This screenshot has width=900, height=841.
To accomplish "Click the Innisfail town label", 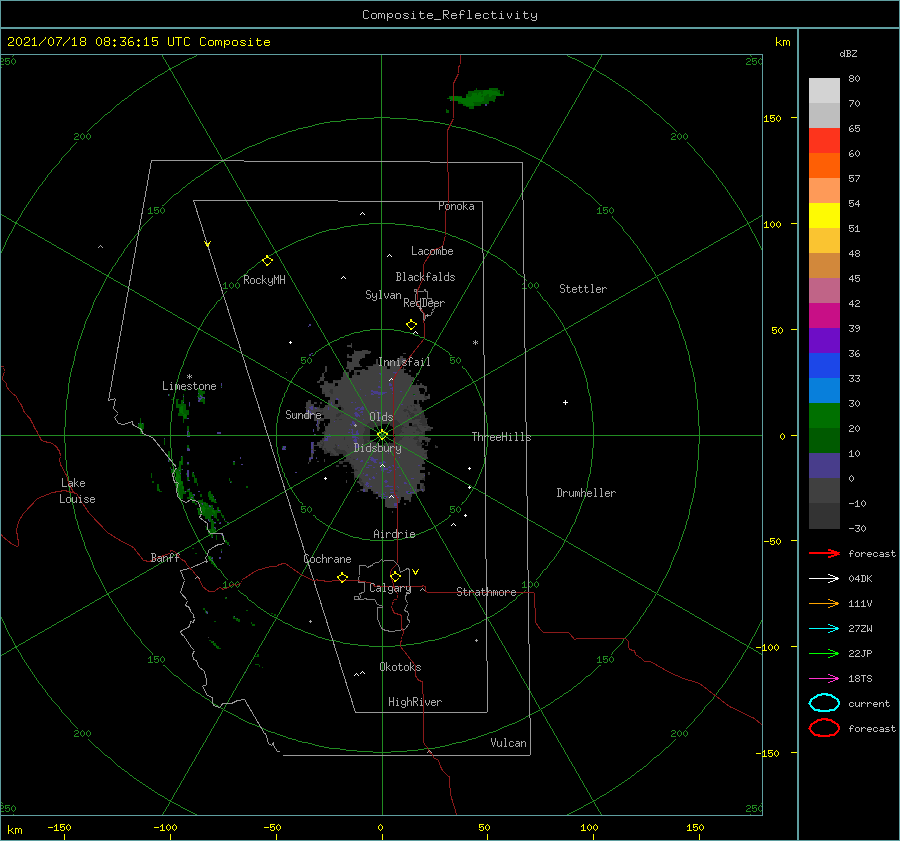I will click(404, 362).
